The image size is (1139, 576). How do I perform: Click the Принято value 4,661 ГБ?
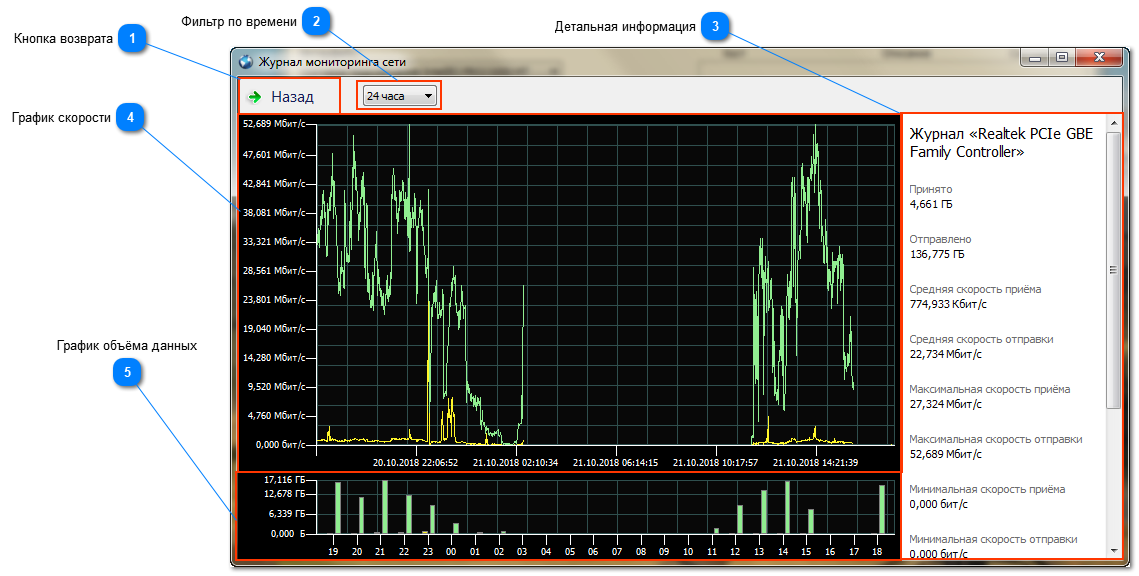click(x=931, y=204)
